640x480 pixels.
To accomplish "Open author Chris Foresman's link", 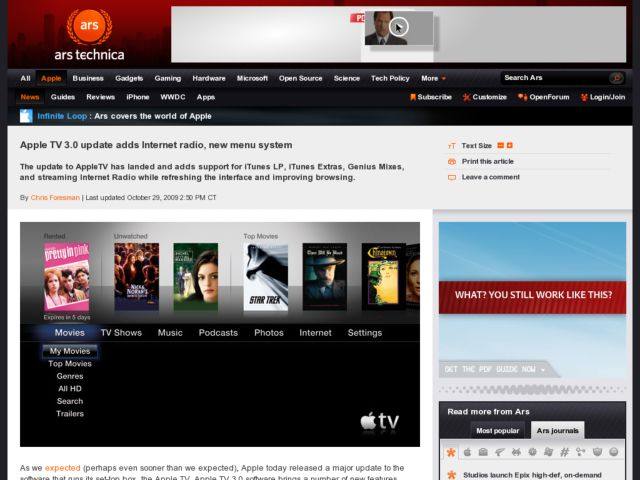I will 55,198.
